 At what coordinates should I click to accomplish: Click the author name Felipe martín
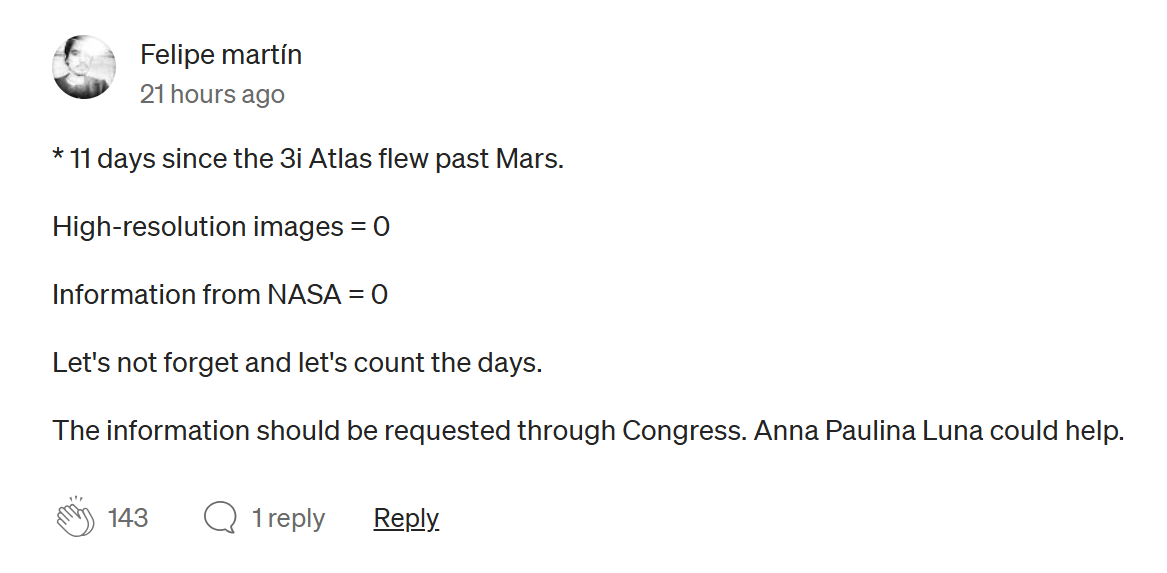[x=221, y=54]
